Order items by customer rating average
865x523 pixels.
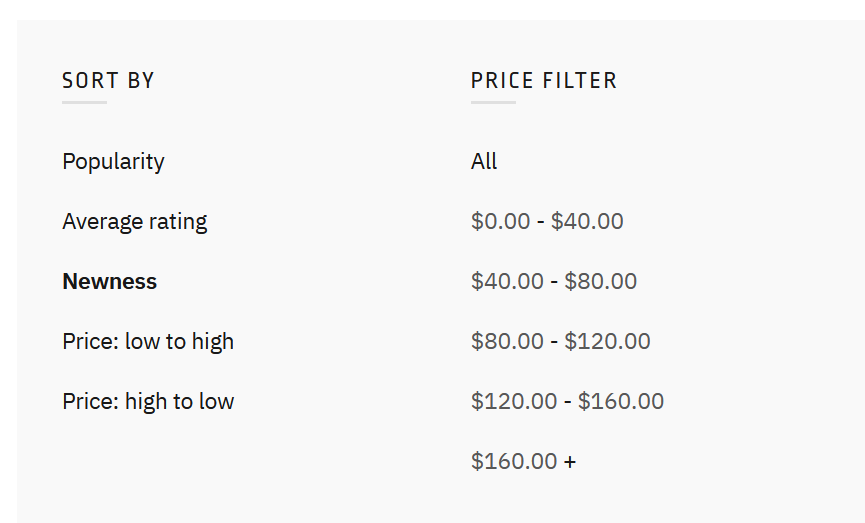134,222
